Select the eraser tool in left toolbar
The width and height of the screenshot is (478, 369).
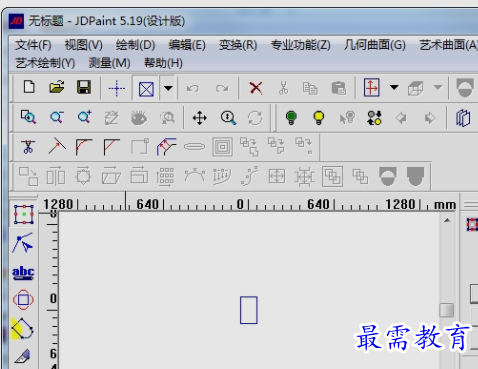pos(22,357)
